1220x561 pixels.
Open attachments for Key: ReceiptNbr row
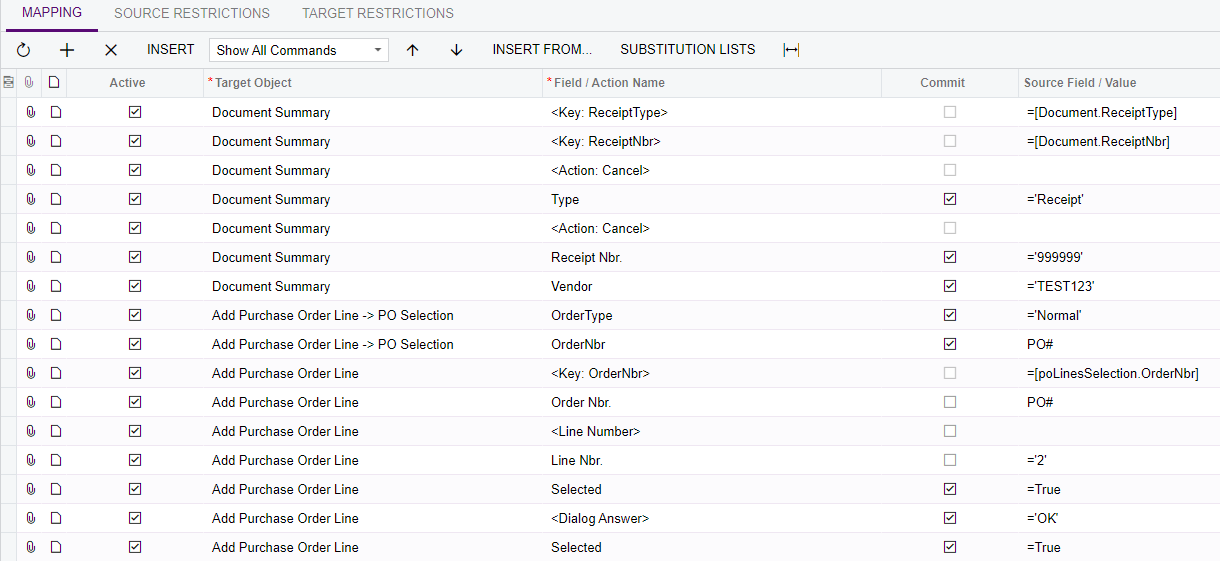(x=30, y=141)
